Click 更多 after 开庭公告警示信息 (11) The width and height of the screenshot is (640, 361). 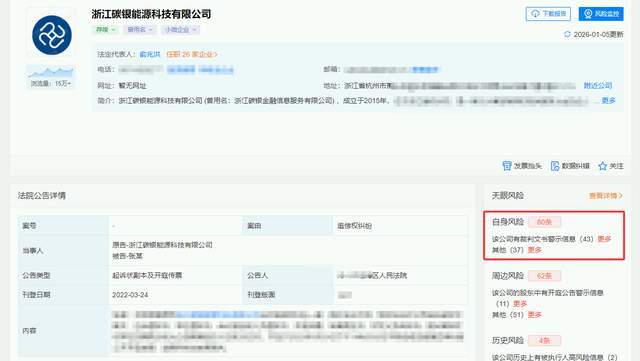520,304
